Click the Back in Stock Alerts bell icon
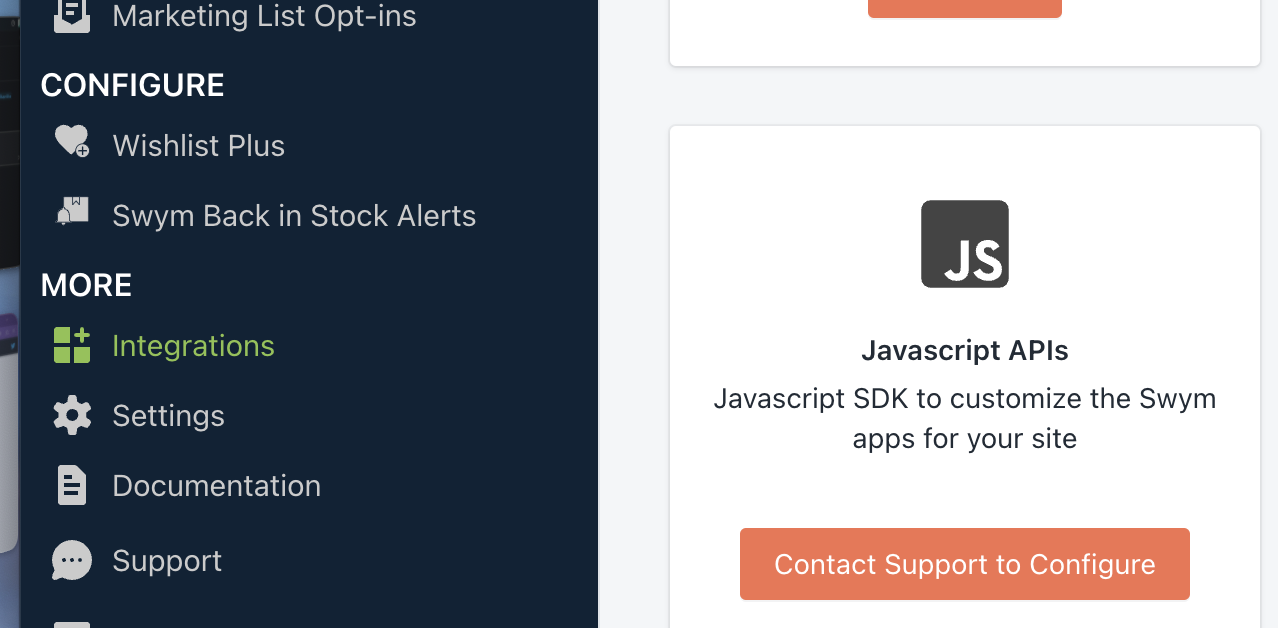 point(72,212)
